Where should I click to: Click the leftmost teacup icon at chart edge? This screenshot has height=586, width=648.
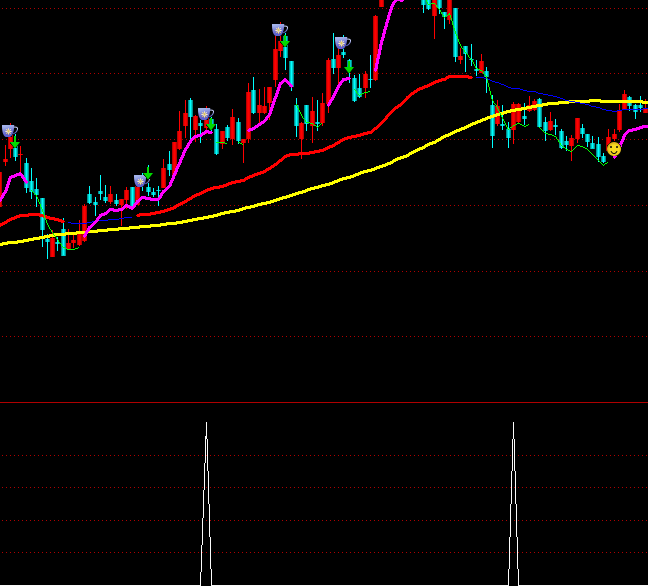pyautogui.click(x=9, y=131)
